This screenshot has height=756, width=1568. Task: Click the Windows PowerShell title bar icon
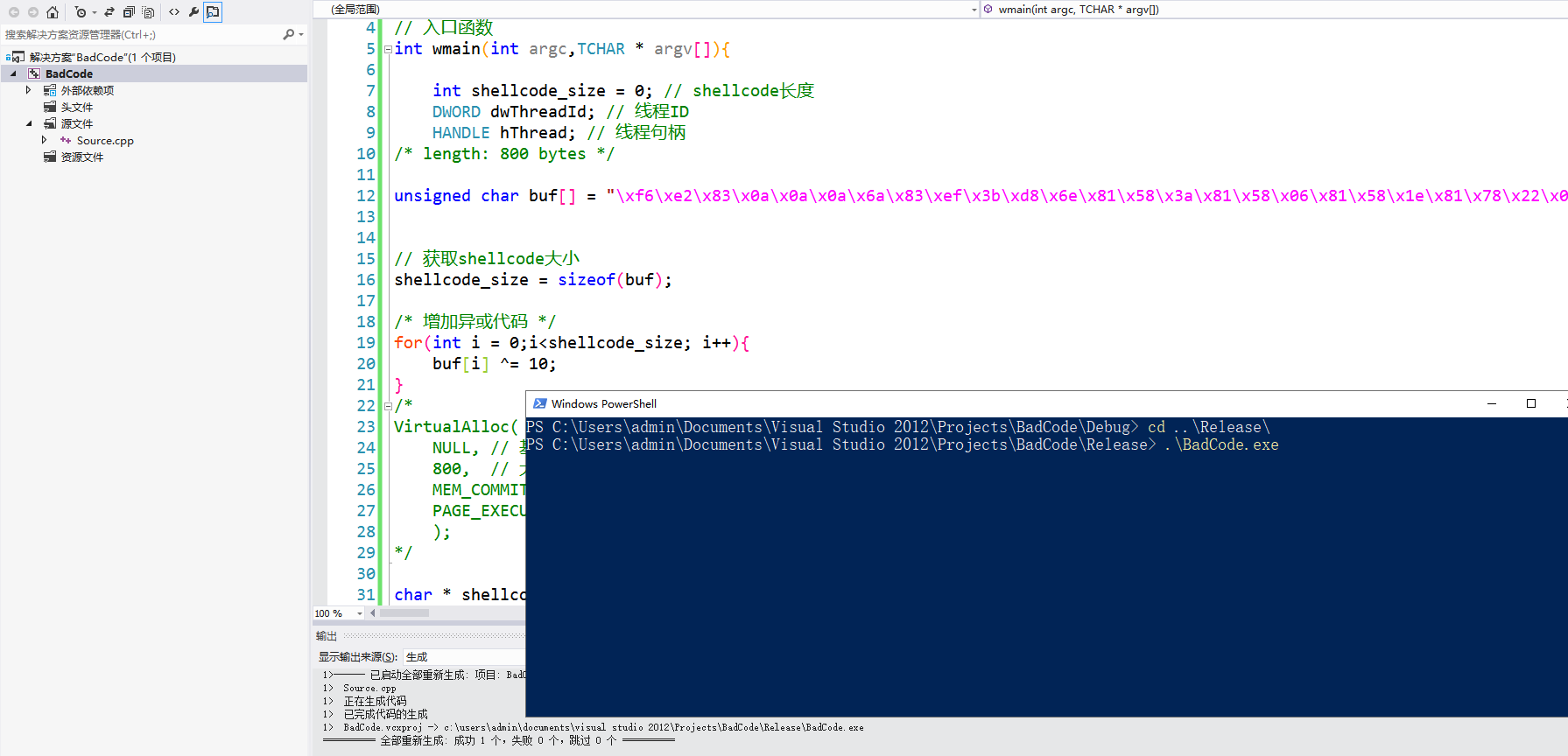coord(540,403)
